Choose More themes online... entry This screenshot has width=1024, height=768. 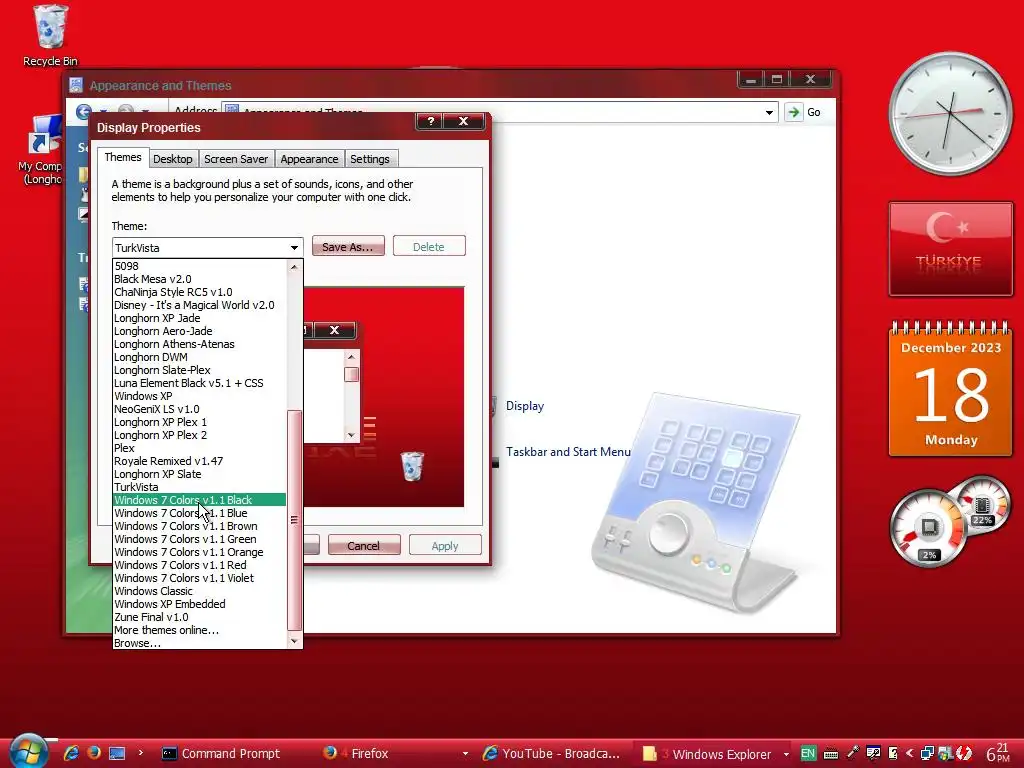tap(199, 630)
